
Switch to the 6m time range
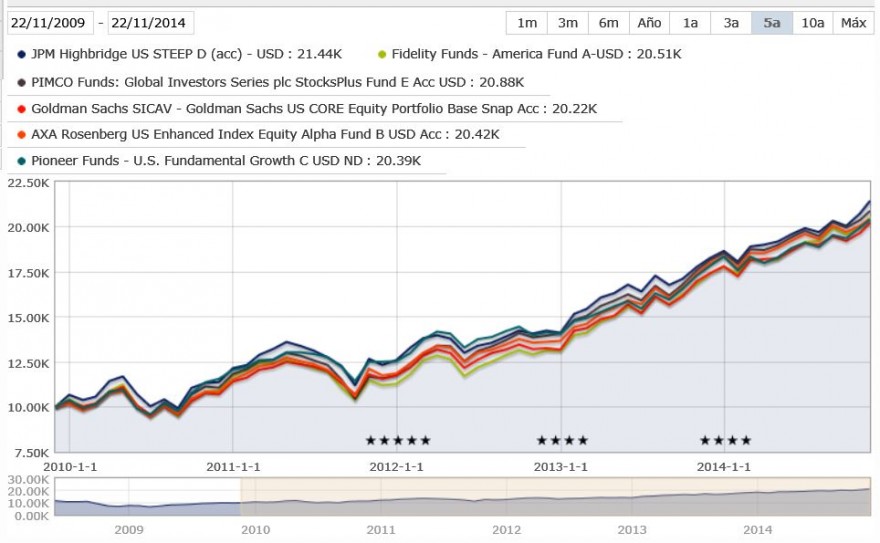[608, 23]
